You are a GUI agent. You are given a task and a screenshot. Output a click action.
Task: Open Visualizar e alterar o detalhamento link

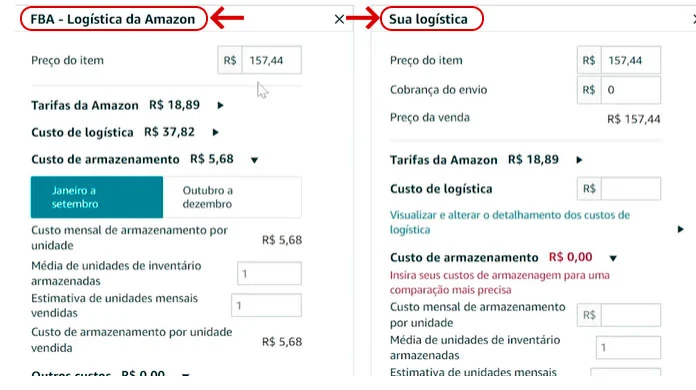510,222
